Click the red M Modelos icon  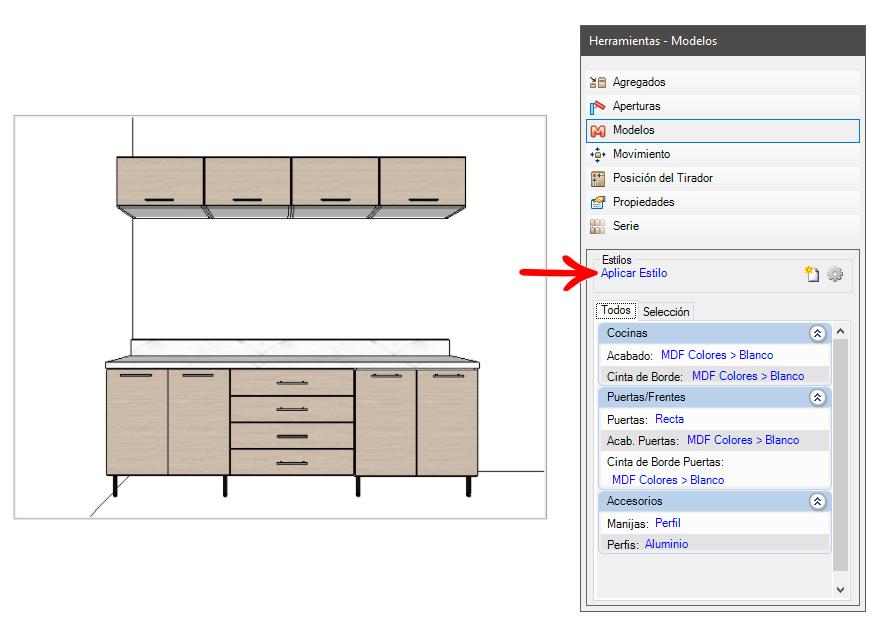point(597,131)
